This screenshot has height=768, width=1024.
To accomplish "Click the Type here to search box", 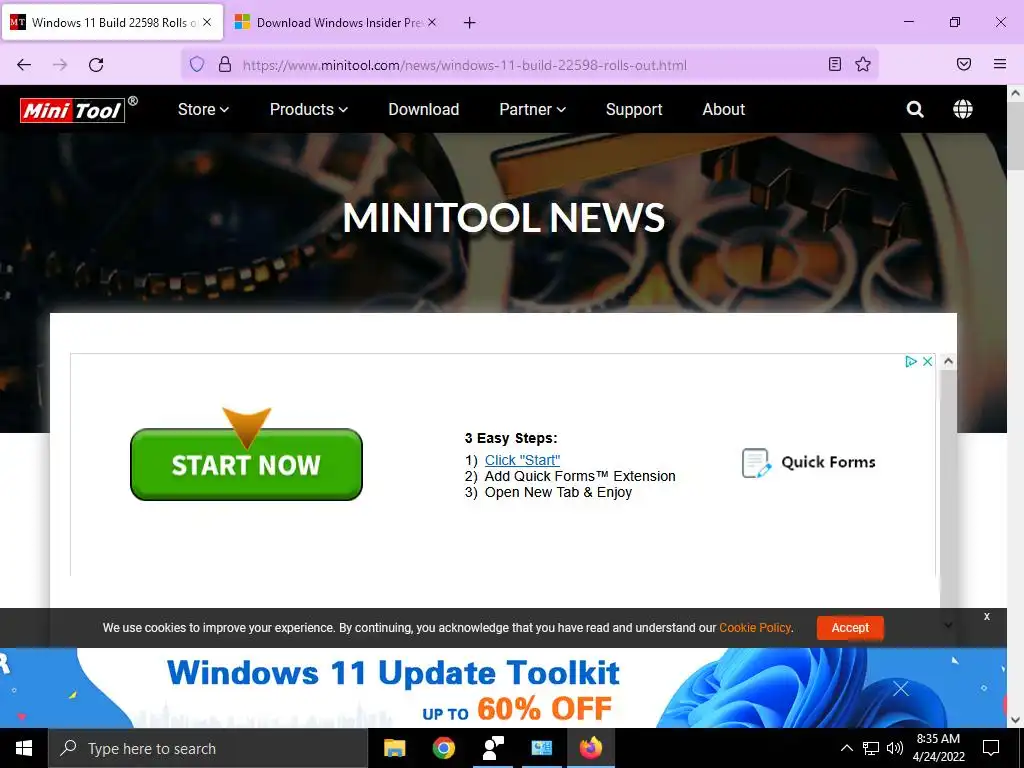I will [x=208, y=748].
